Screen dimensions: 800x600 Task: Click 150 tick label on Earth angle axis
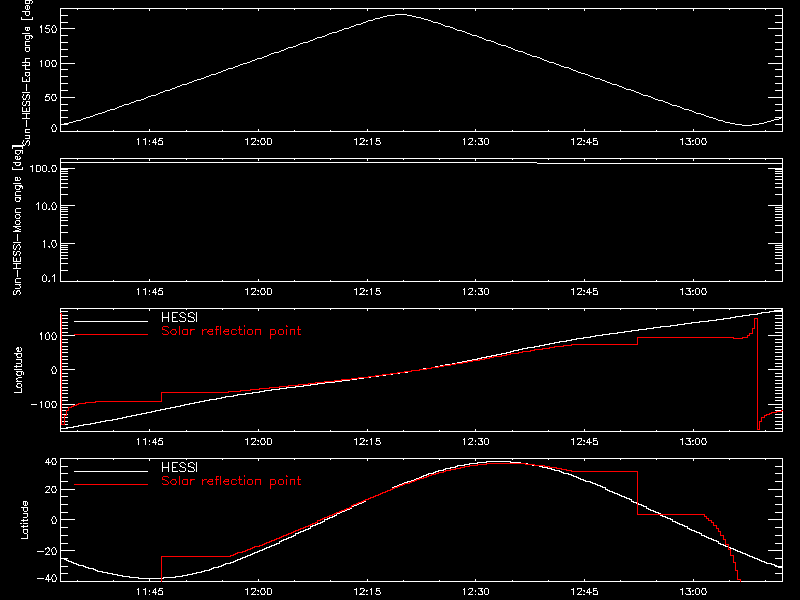point(47,29)
